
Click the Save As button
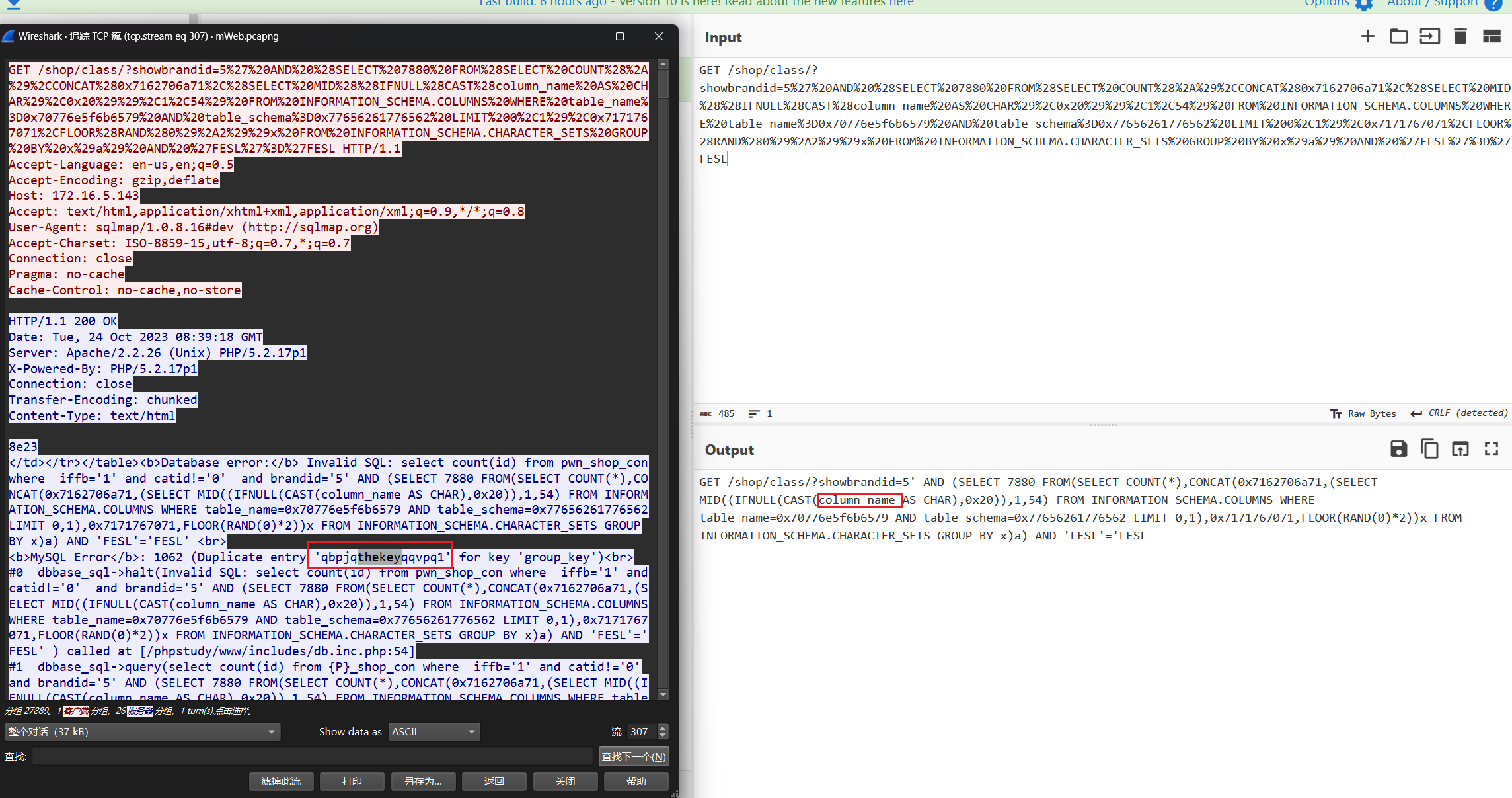423,781
